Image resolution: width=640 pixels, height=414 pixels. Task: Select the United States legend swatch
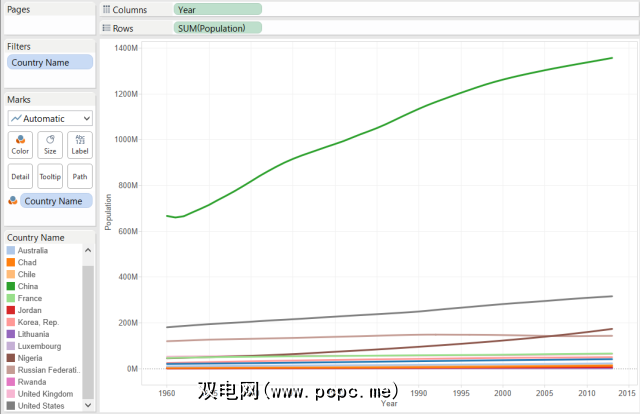(11, 406)
